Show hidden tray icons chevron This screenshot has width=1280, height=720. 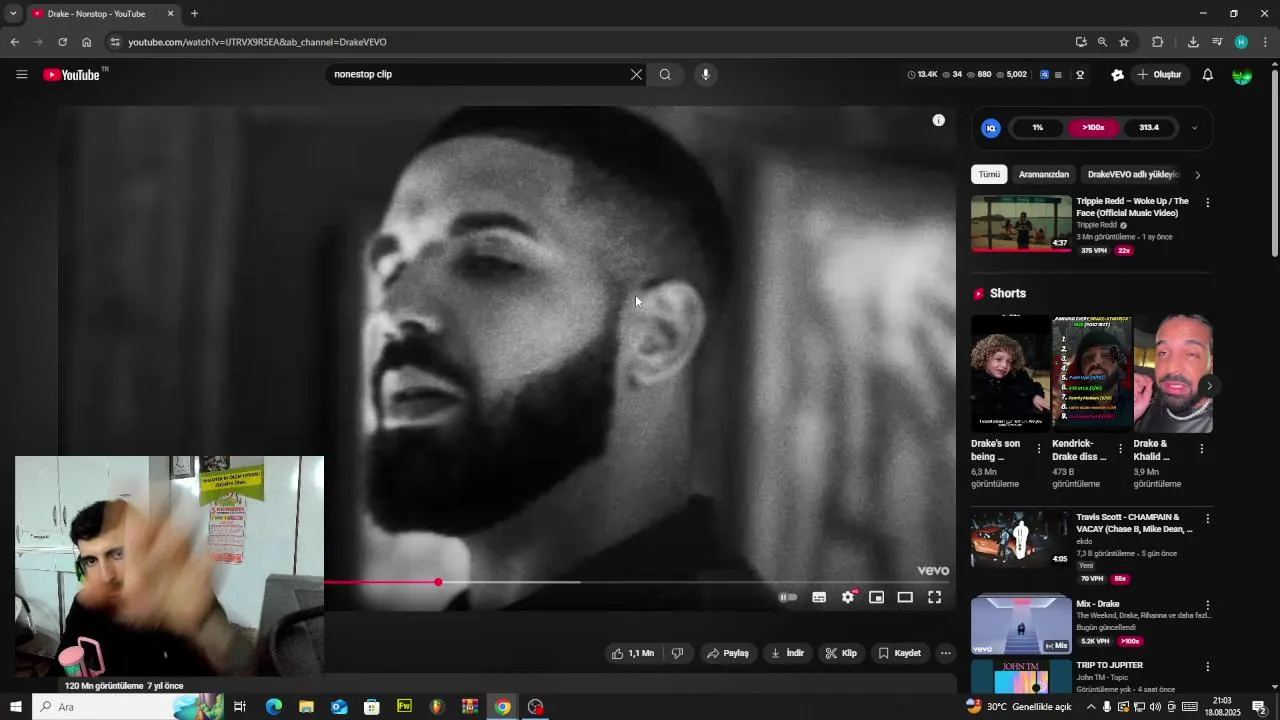1091,707
